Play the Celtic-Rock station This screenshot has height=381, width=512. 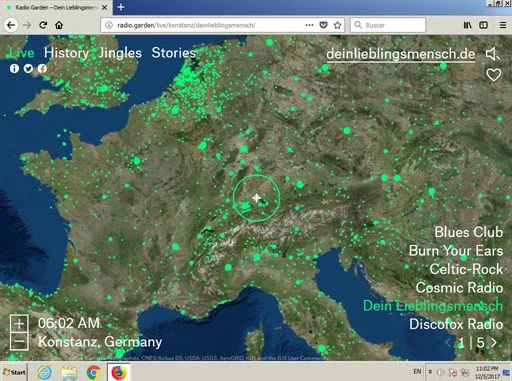(466, 269)
